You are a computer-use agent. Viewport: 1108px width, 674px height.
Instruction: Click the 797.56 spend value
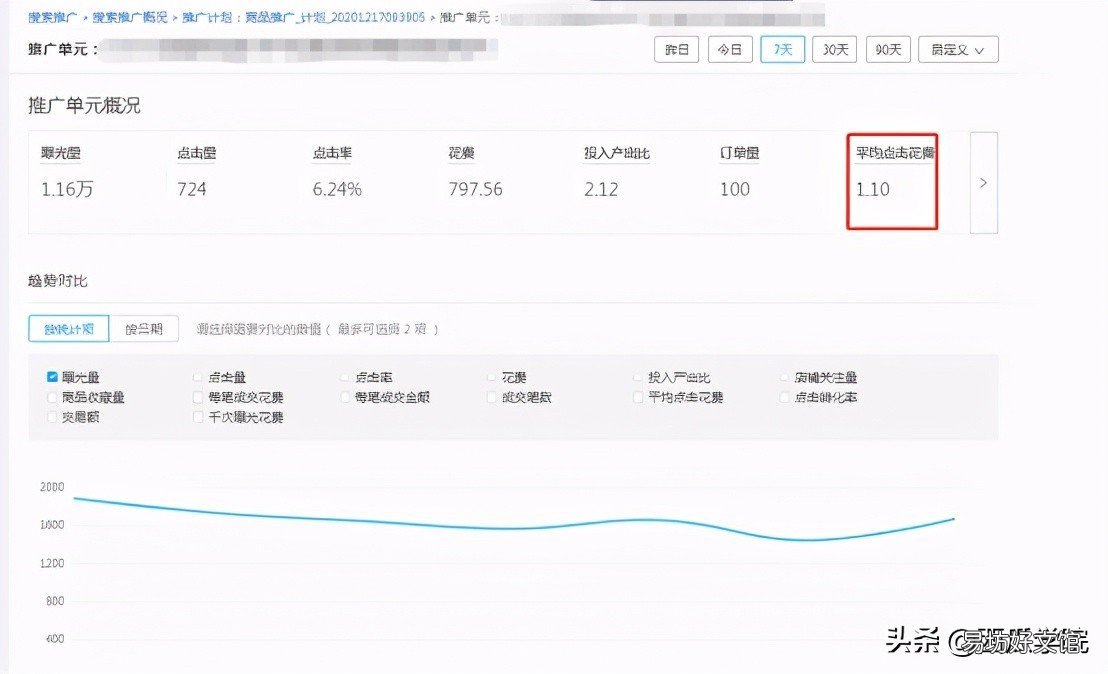click(x=476, y=189)
